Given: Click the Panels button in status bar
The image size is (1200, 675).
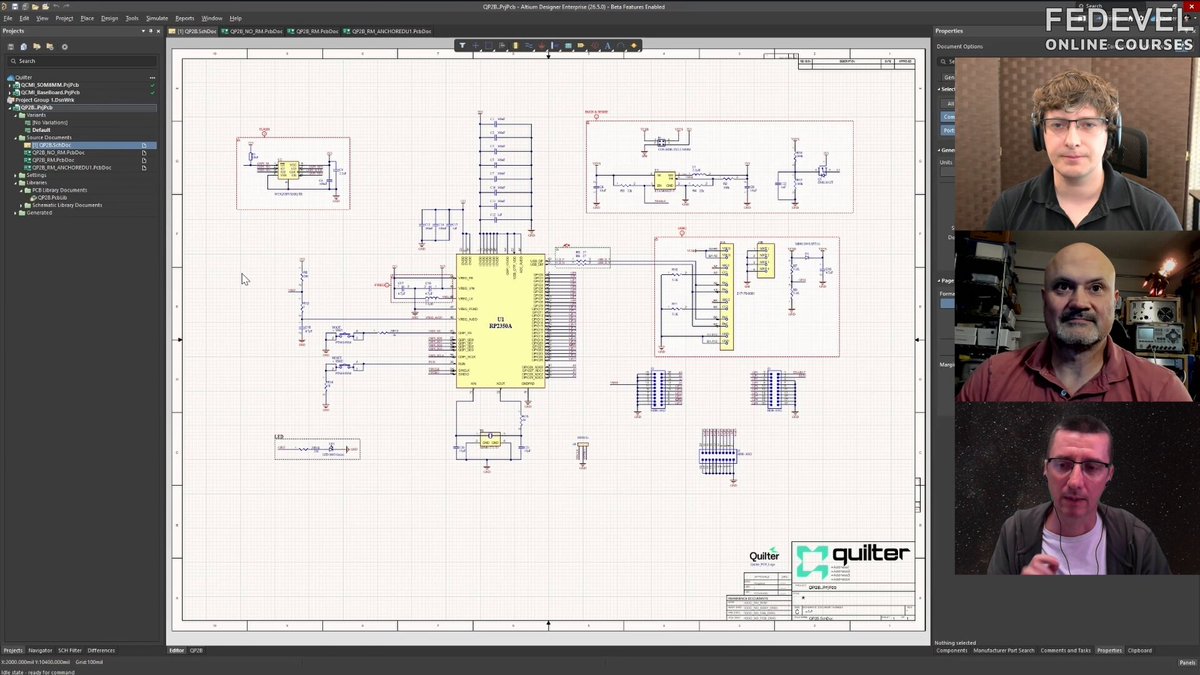Looking at the screenshot, I should [1187, 662].
